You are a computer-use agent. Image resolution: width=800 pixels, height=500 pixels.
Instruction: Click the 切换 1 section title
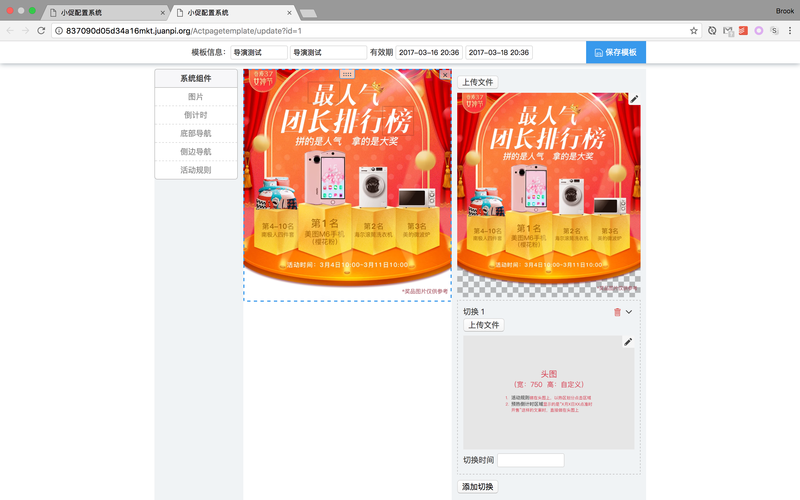pyautogui.click(x=474, y=312)
